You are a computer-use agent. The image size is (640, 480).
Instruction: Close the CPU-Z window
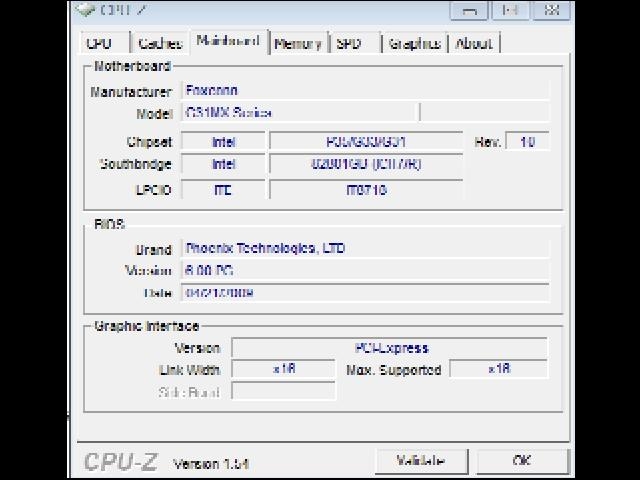click(x=552, y=10)
